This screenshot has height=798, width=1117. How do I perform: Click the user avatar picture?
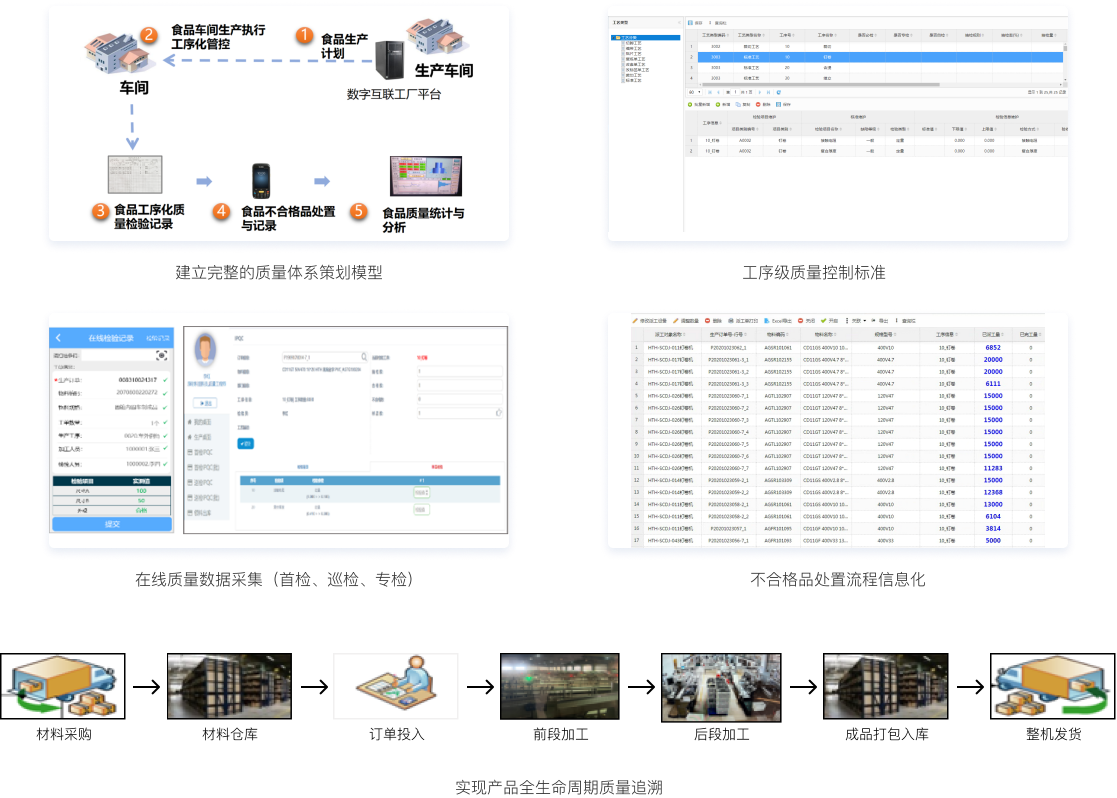click(207, 350)
